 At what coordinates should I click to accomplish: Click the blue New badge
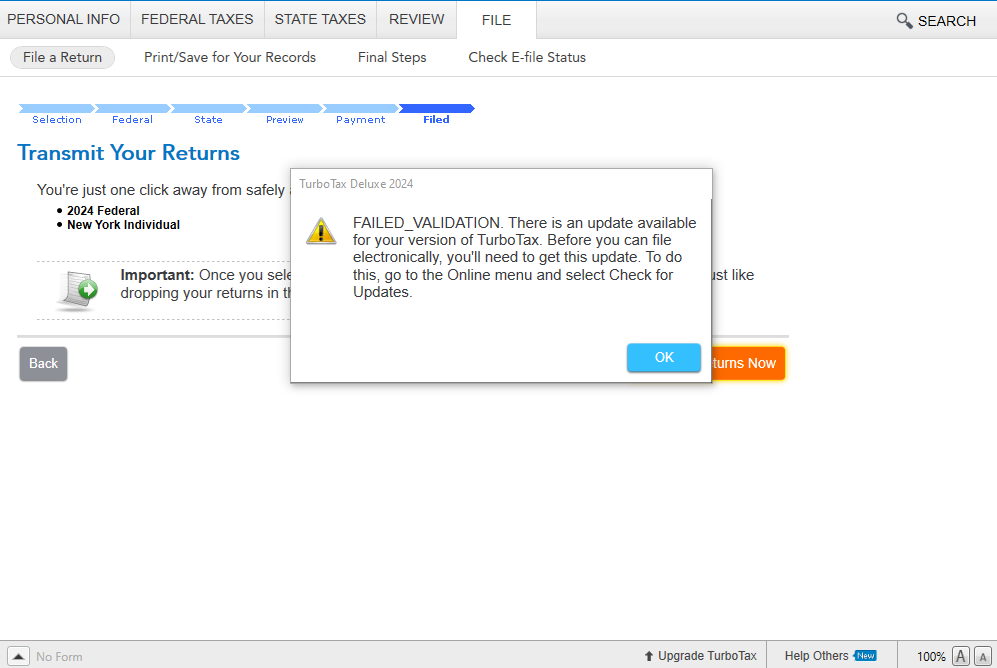coord(865,655)
